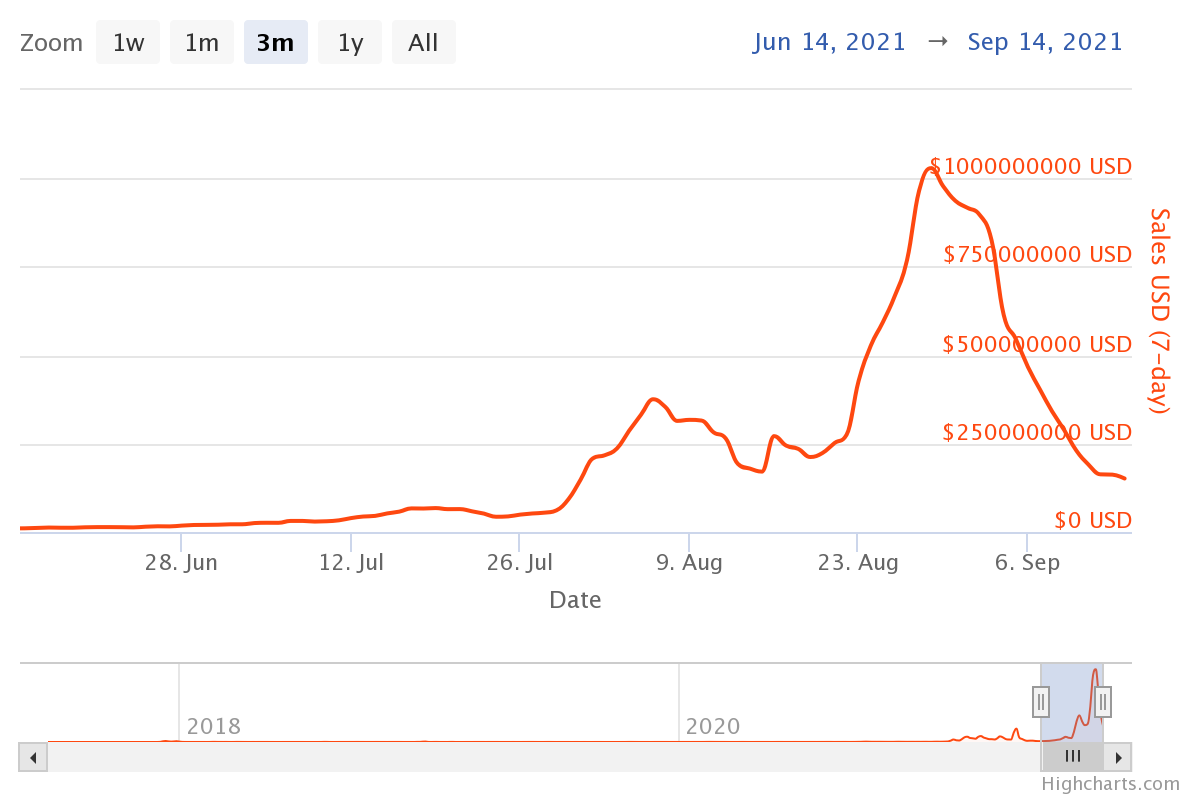Set zoom range to 1w
This screenshot has height=800, width=1200.
click(128, 43)
